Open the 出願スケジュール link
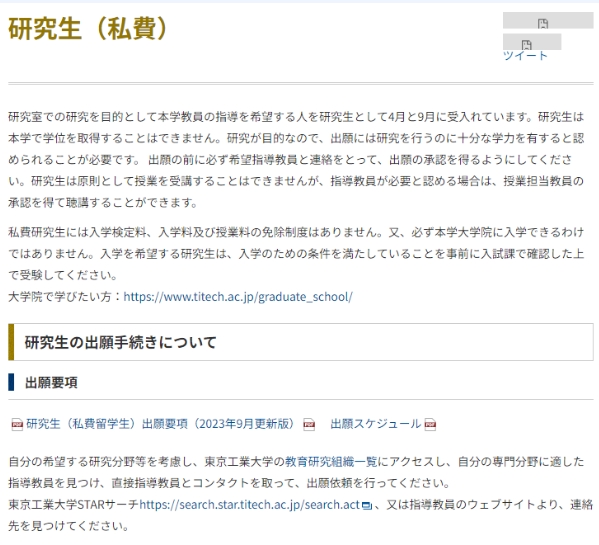 pos(376,424)
